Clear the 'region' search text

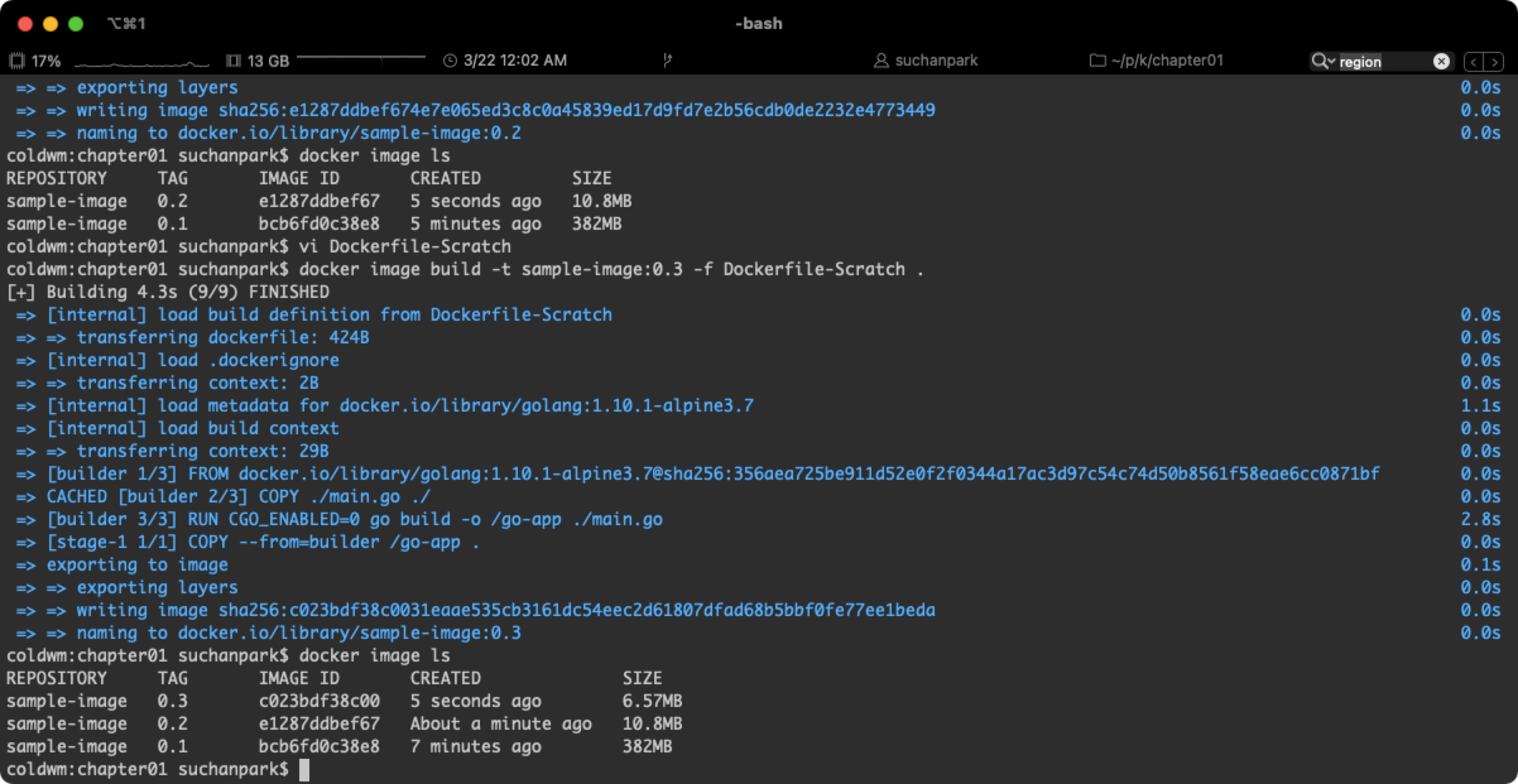(x=1441, y=61)
